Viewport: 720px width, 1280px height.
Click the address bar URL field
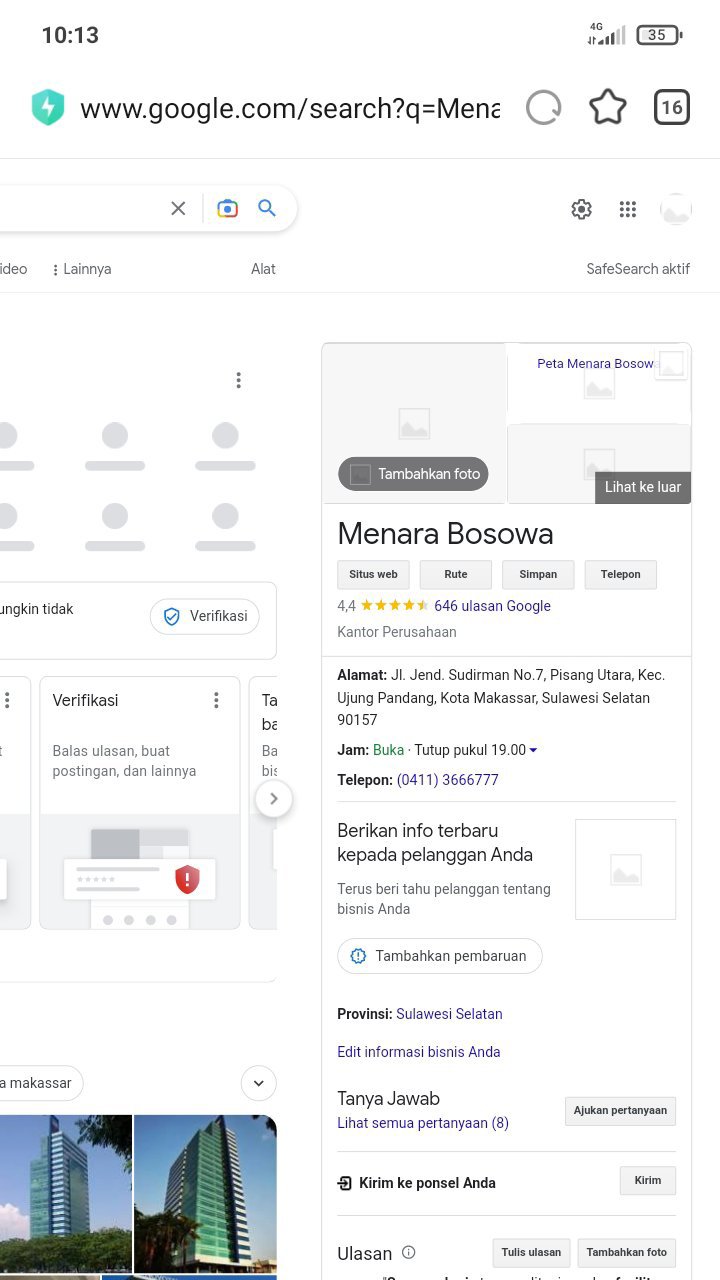tap(290, 108)
